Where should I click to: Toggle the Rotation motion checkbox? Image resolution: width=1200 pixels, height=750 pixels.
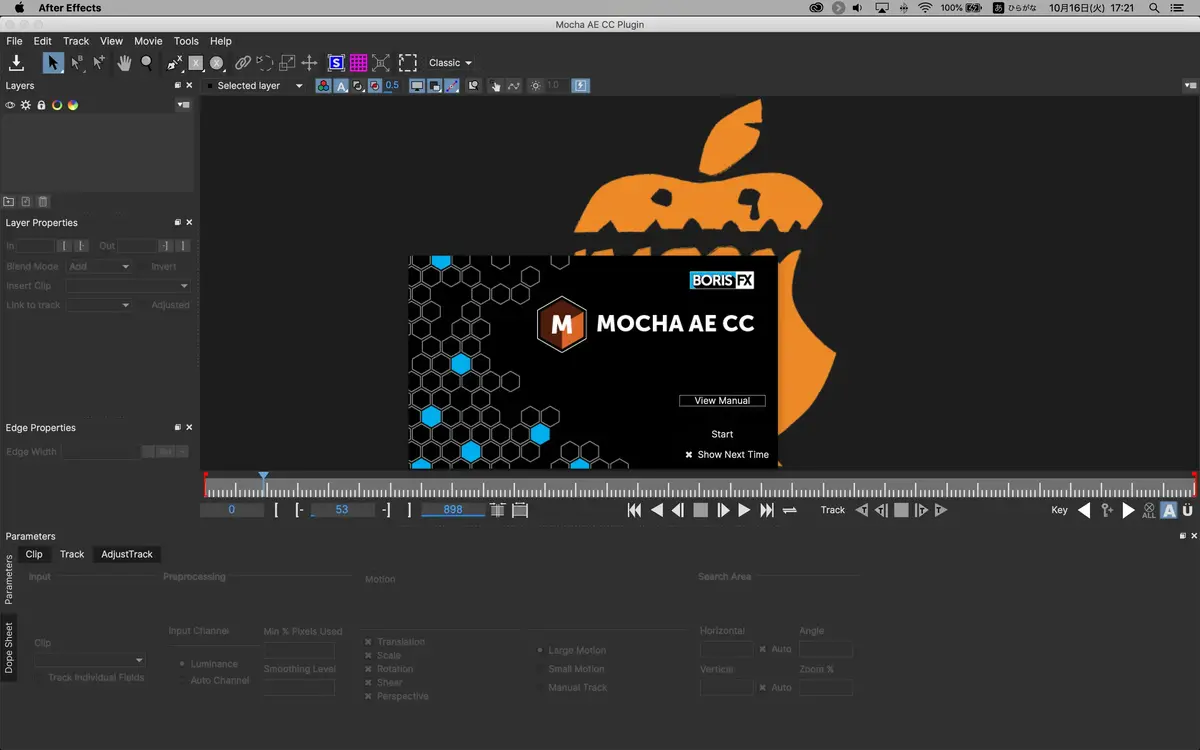click(x=368, y=669)
